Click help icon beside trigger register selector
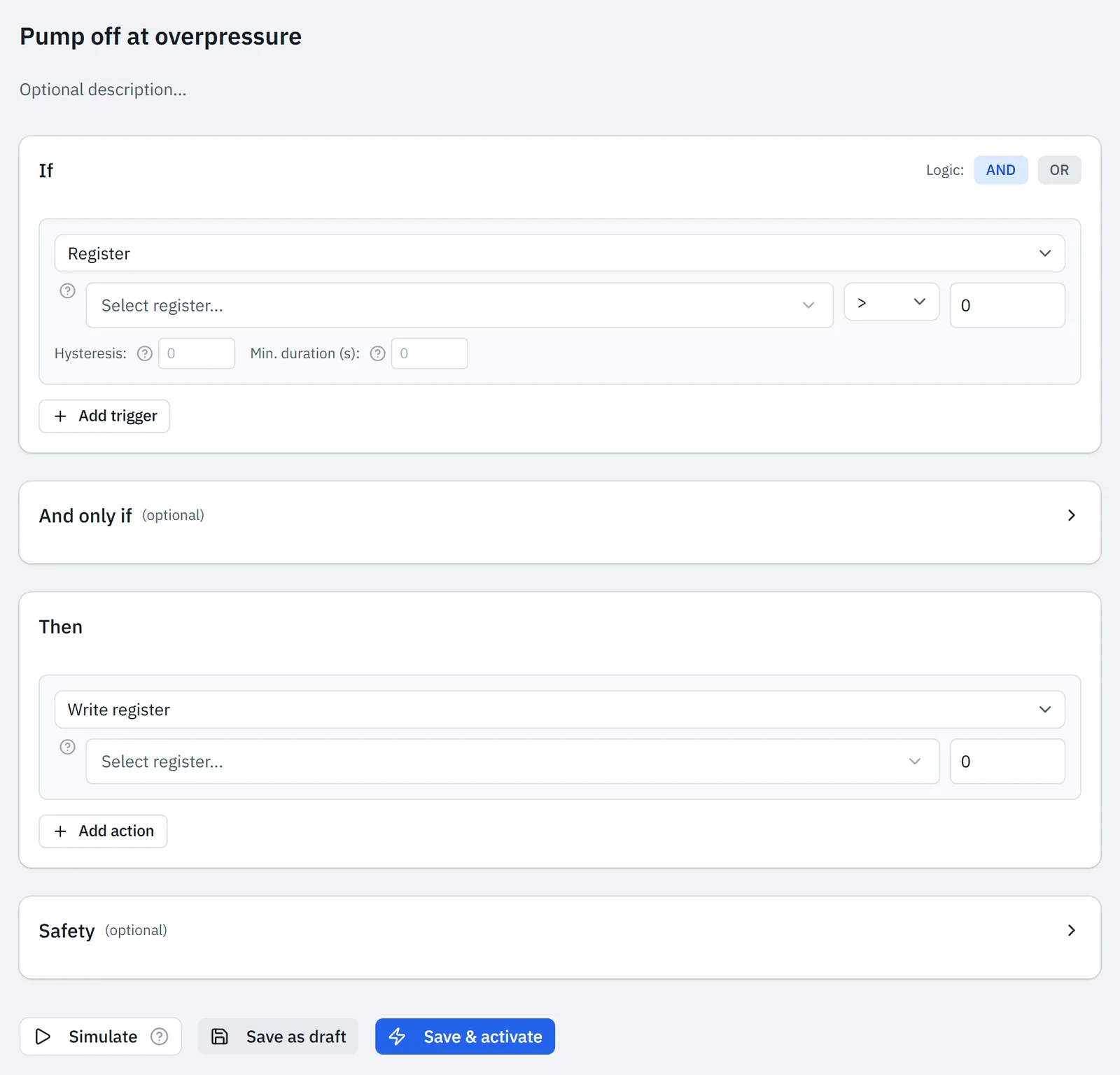 click(x=67, y=290)
